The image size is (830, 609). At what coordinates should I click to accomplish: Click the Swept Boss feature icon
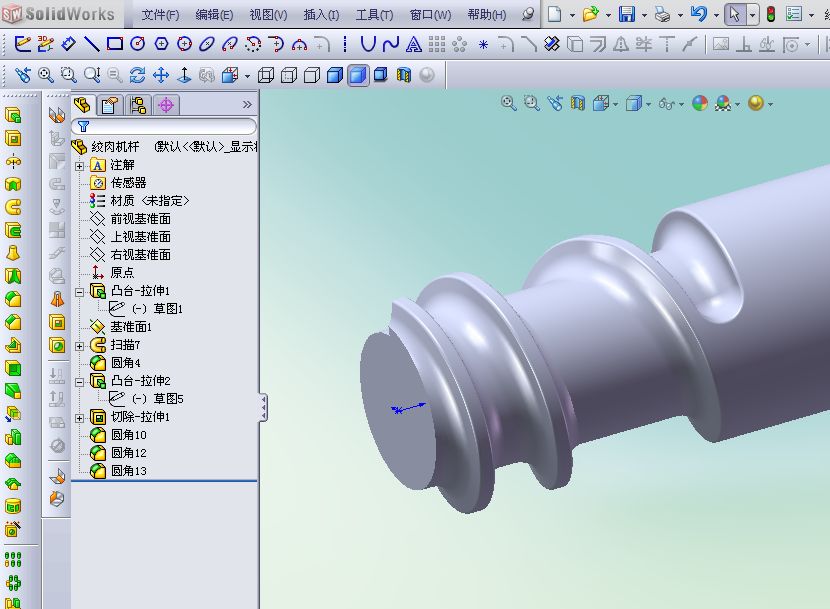pos(13,207)
